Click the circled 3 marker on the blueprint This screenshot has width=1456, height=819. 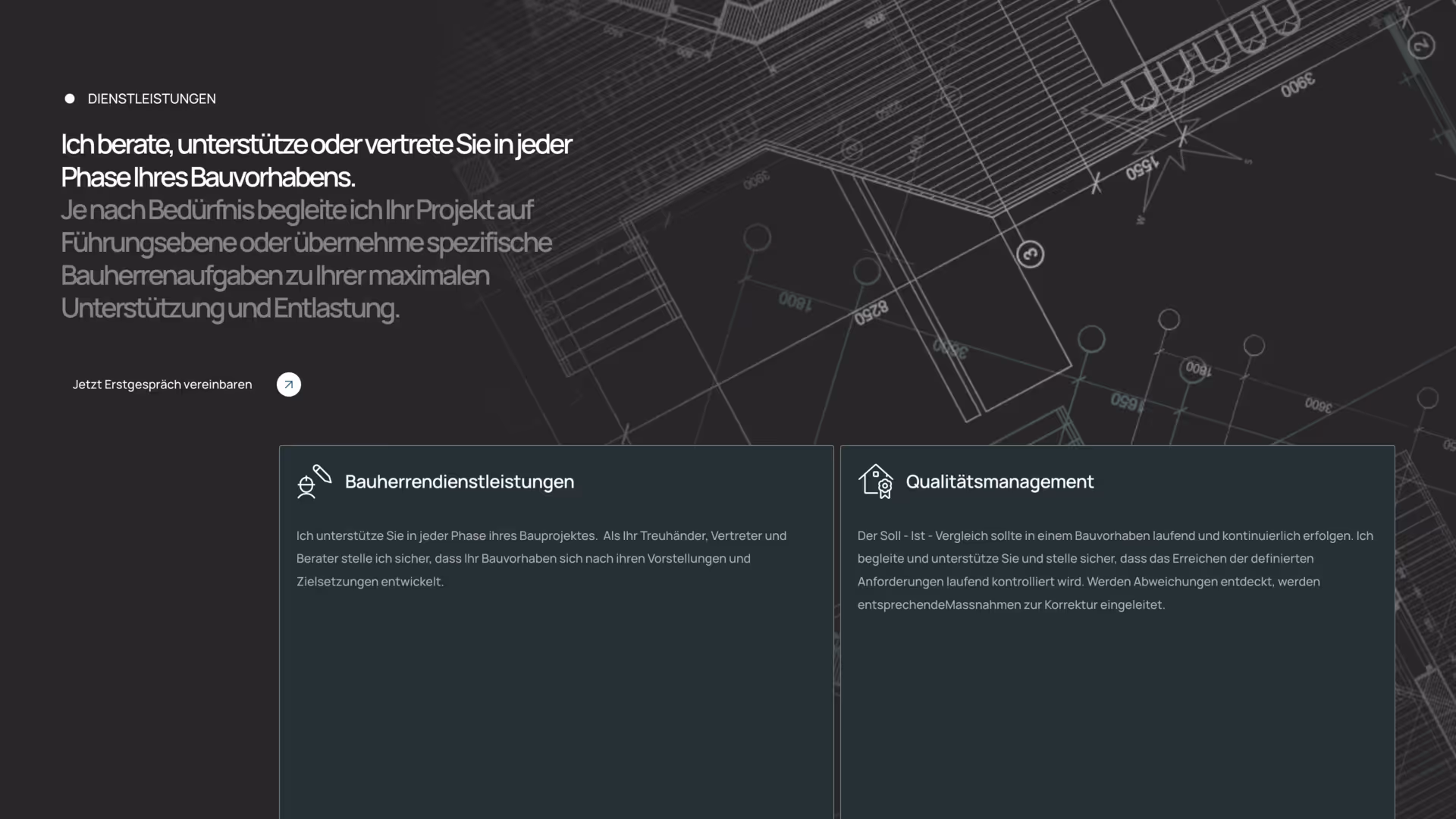(x=1030, y=254)
